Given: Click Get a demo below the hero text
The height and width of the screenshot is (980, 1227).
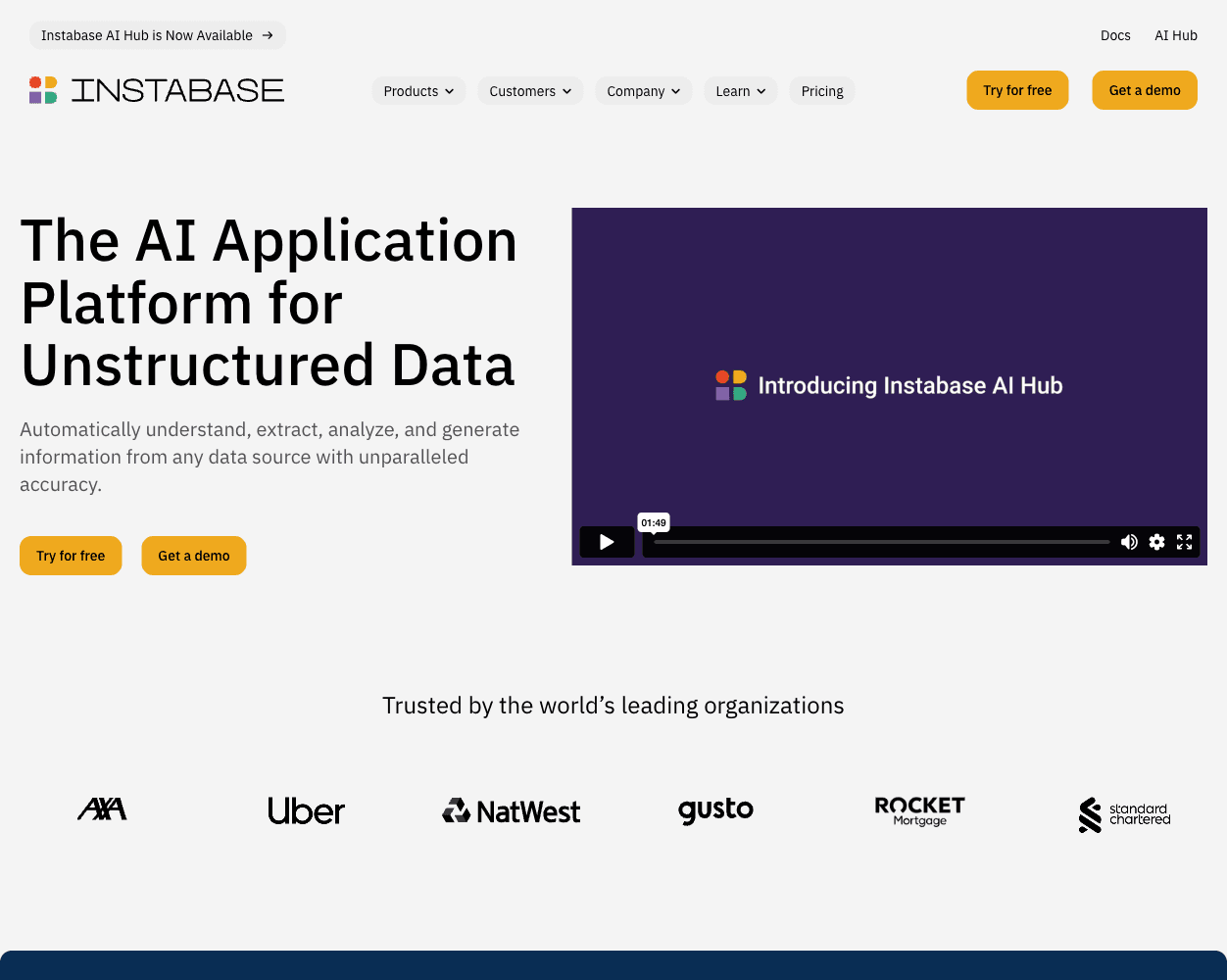Looking at the screenshot, I should pos(194,556).
